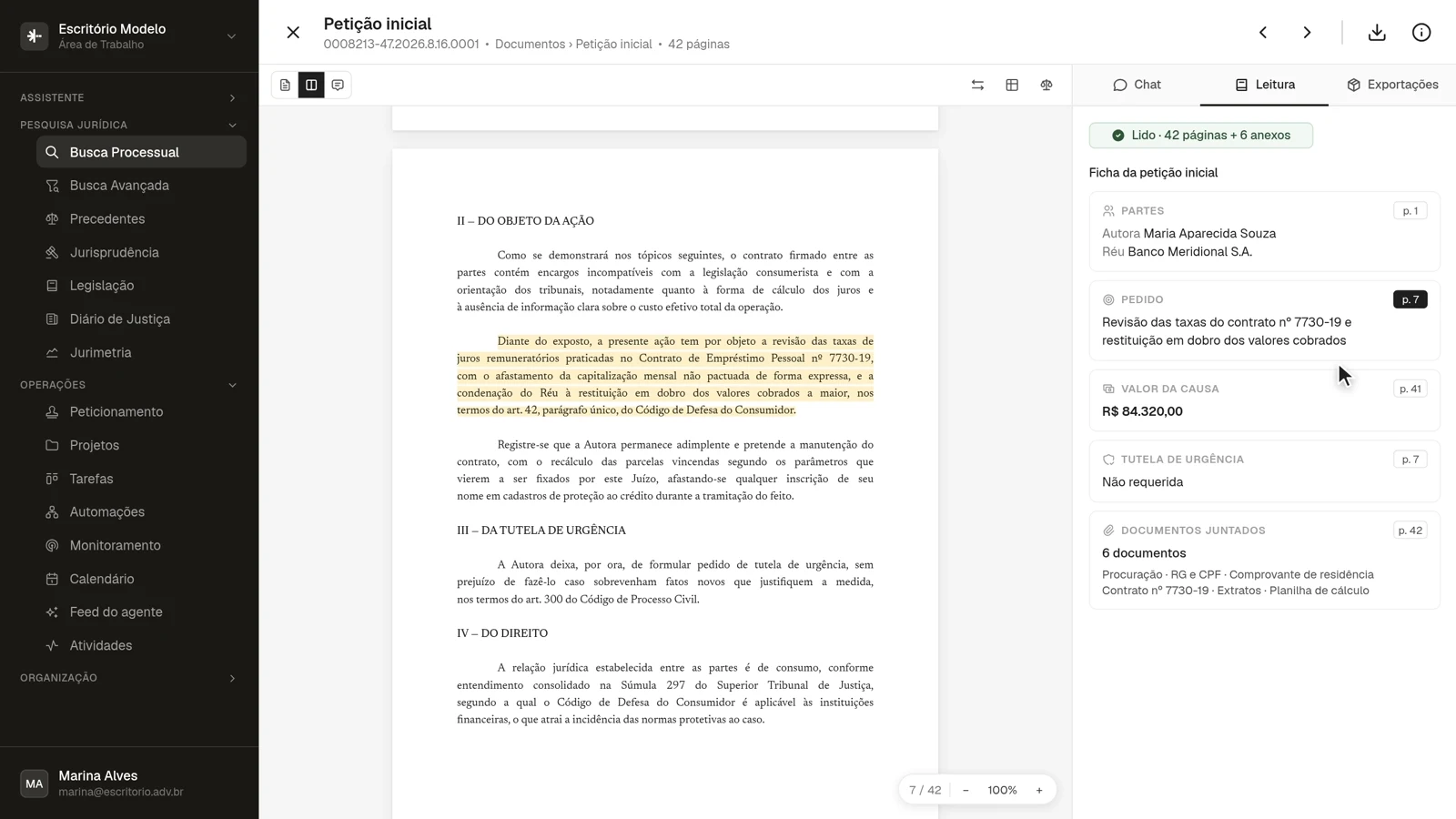
Task: Open Busca Processual in sidebar
Action: tap(141, 152)
